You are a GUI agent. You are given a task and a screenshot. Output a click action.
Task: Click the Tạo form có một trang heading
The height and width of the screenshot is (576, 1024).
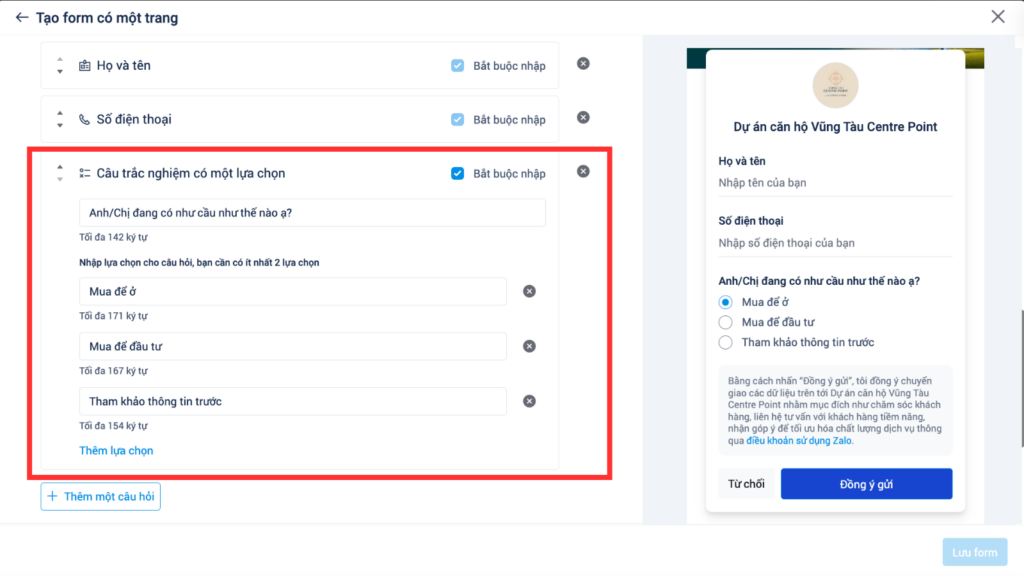pyautogui.click(x=107, y=18)
